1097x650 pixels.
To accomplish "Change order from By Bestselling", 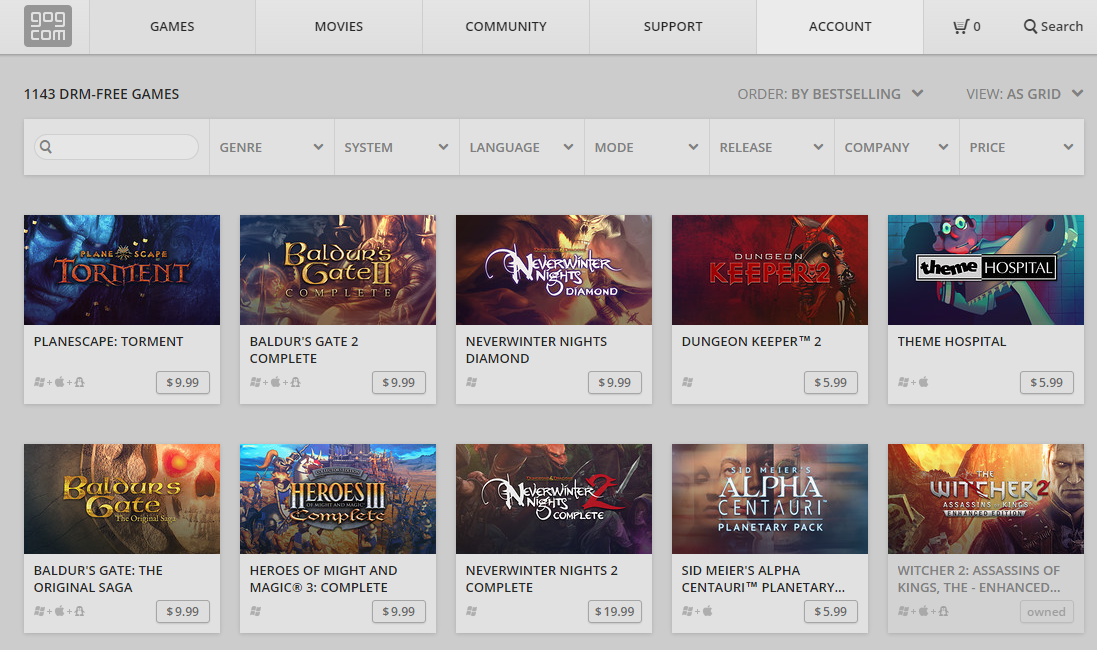I will click(x=830, y=94).
